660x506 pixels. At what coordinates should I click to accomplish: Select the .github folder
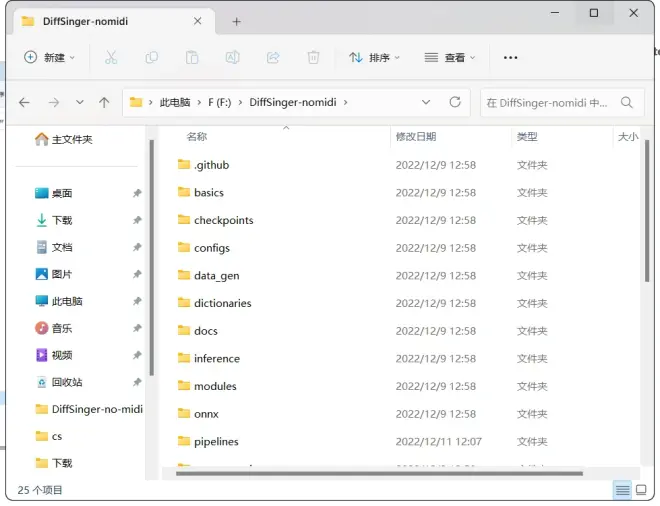coord(203,165)
